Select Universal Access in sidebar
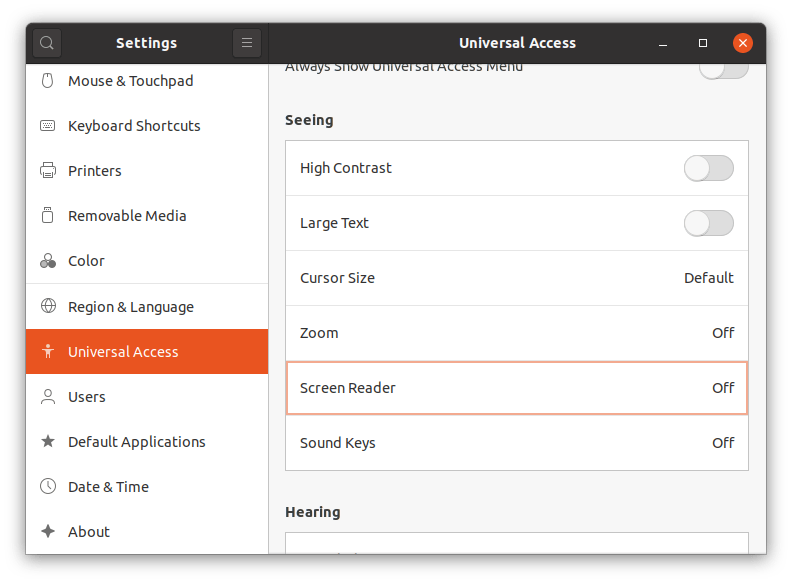The width and height of the screenshot is (792, 583). [x=147, y=352]
